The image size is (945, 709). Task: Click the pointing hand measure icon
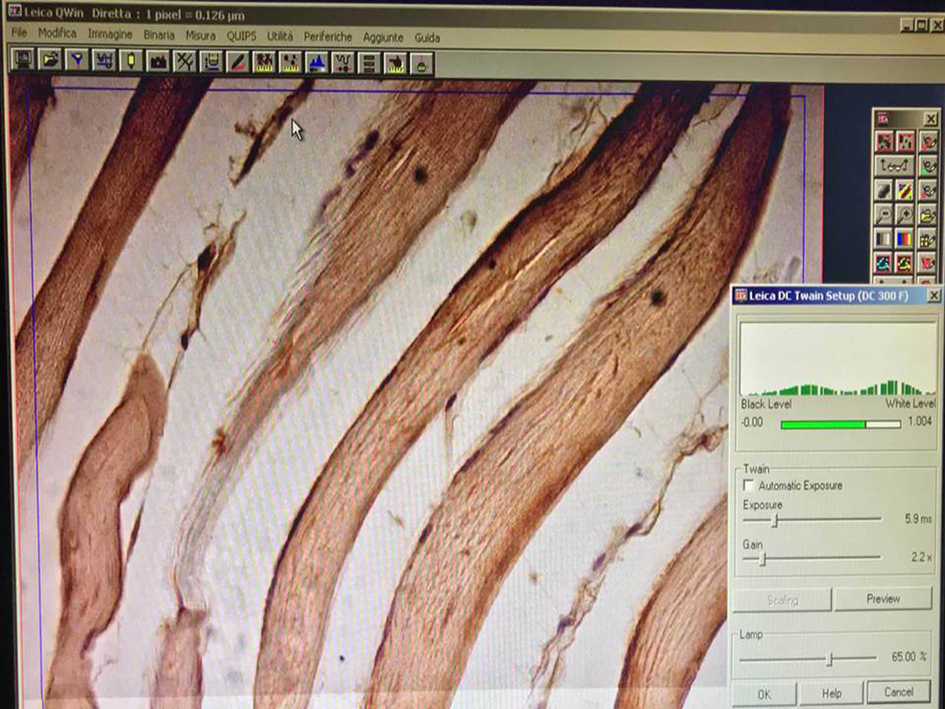click(x=395, y=63)
